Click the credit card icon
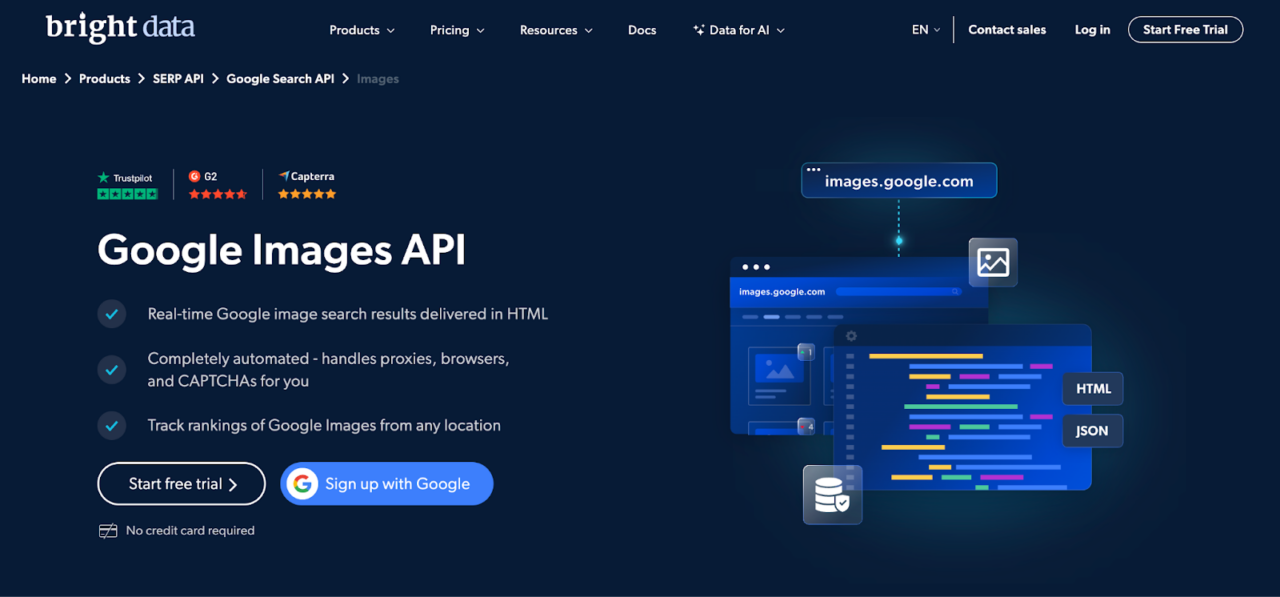Viewport: 1280px width, 597px height. click(108, 531)
